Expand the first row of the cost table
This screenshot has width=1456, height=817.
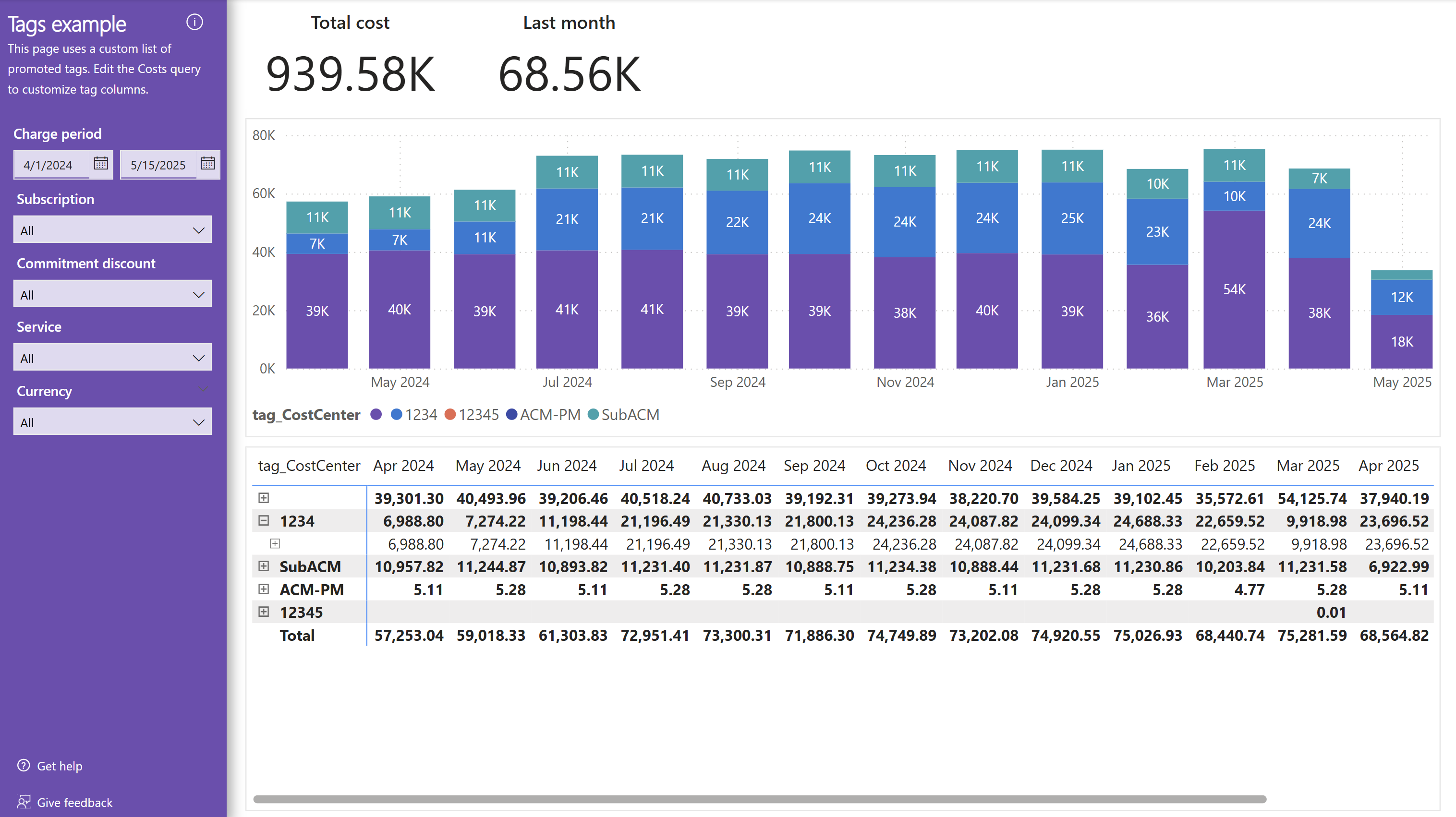point(264,498)
